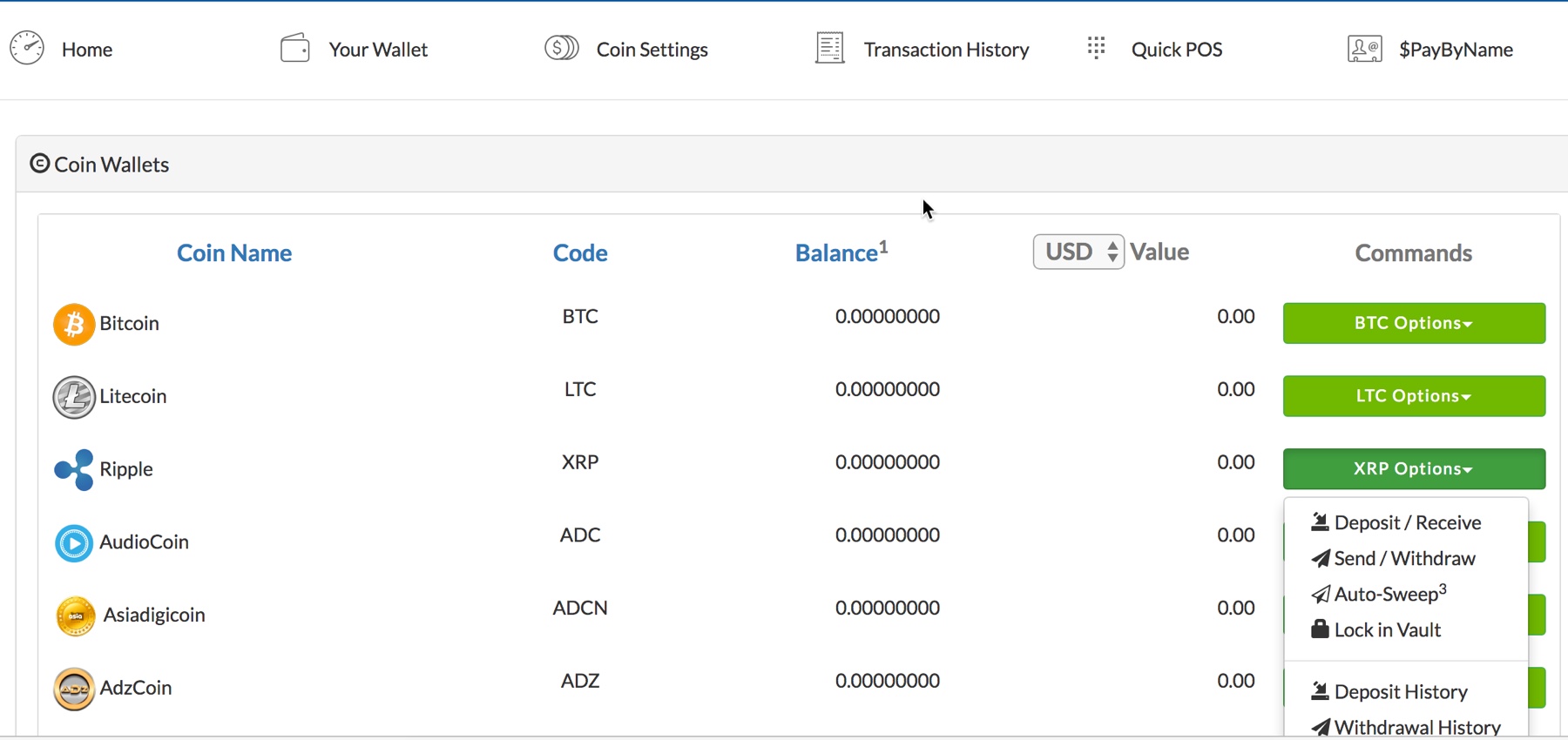Image resolution: width=1568 pixels, height=740 pixels.
Task: Click the Ripple balance 0.00000000
Action: click(888, 461)
